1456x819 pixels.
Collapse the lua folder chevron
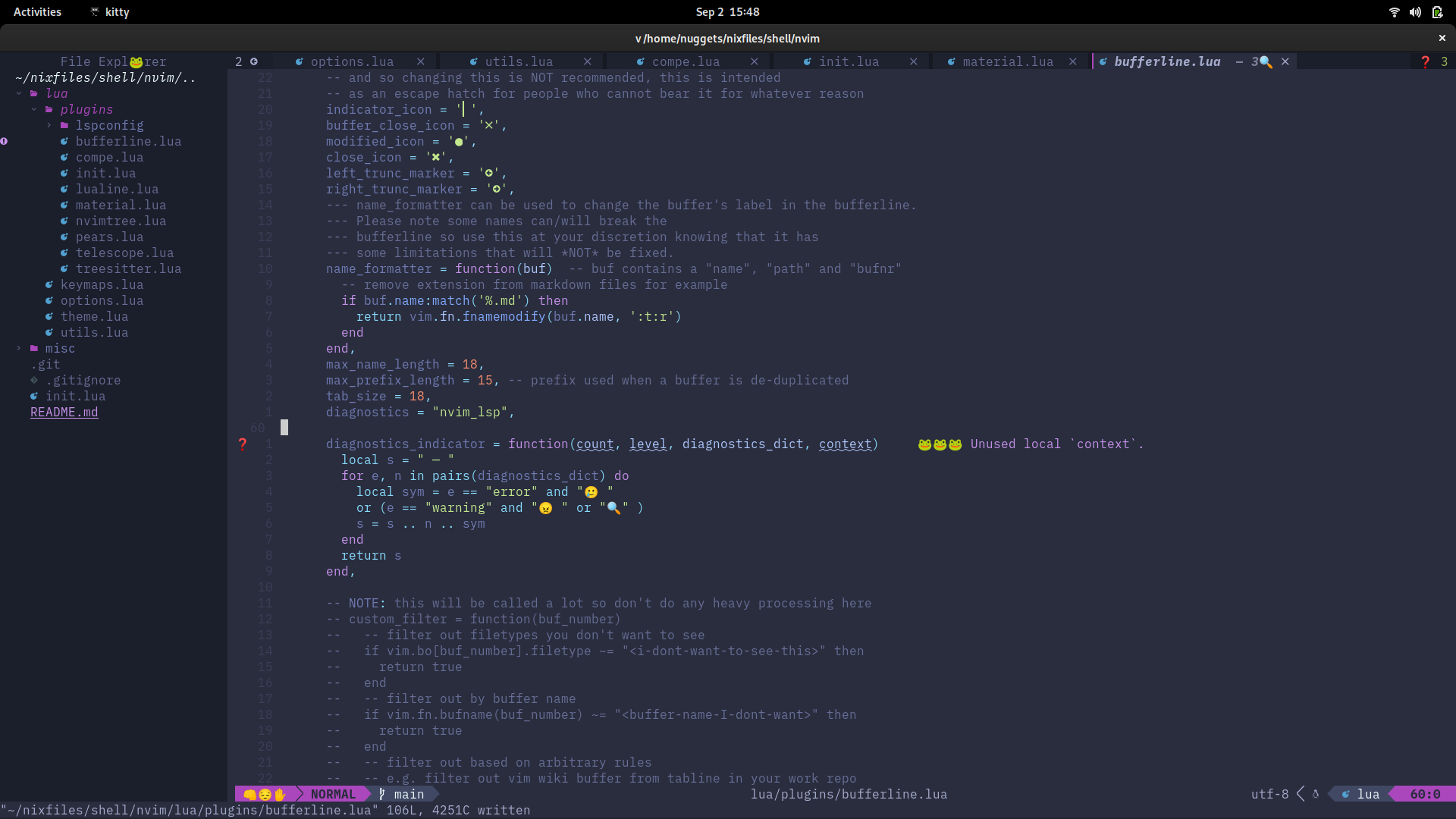pyautogui.click(x=19, y=93)
